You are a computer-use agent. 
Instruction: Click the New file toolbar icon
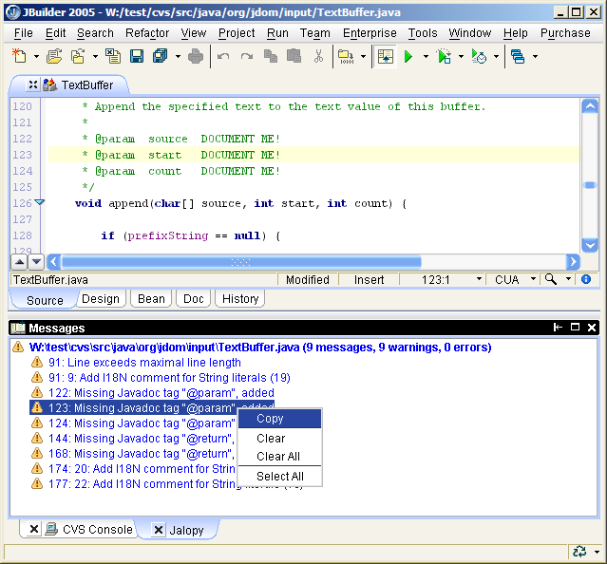[x=19, y=56]
